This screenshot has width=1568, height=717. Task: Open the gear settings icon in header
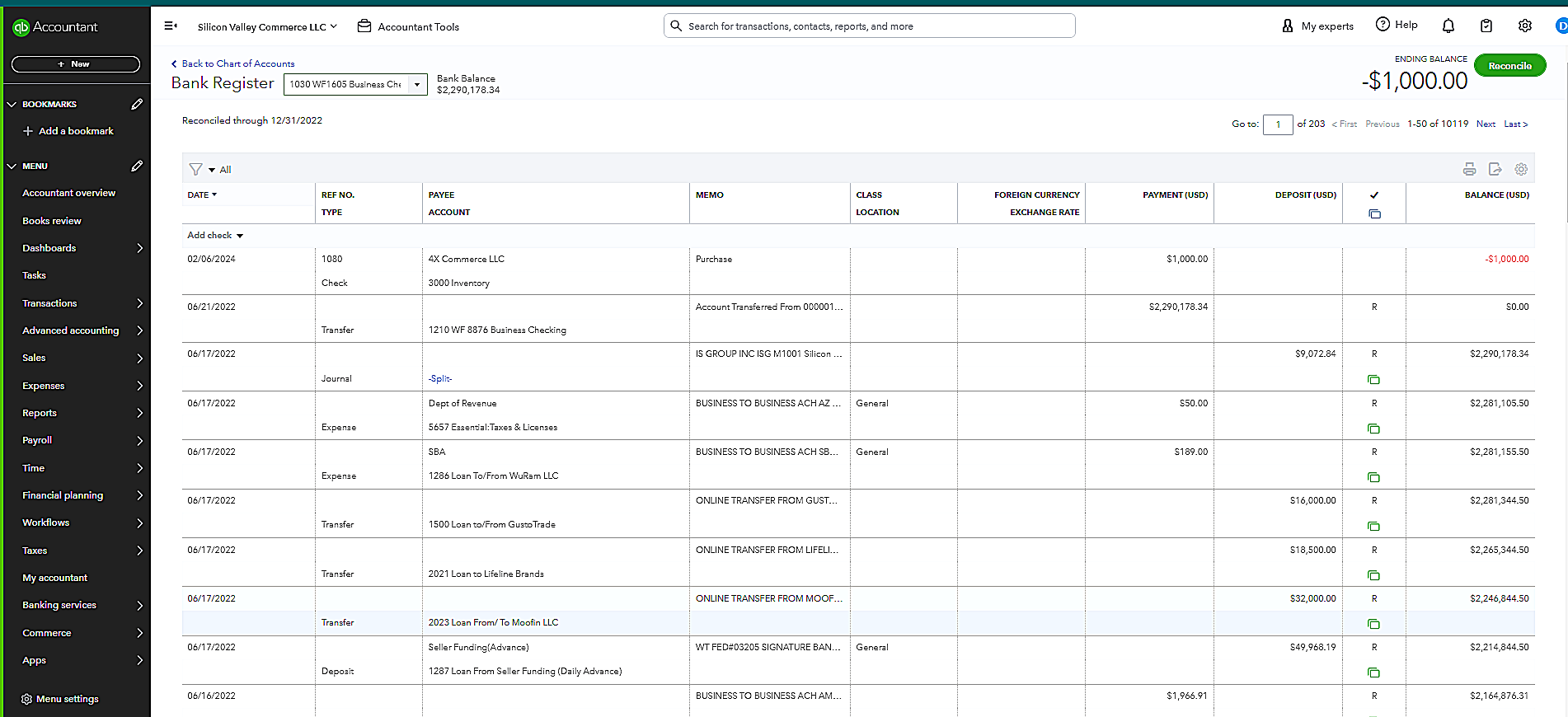pos(1525,26)
